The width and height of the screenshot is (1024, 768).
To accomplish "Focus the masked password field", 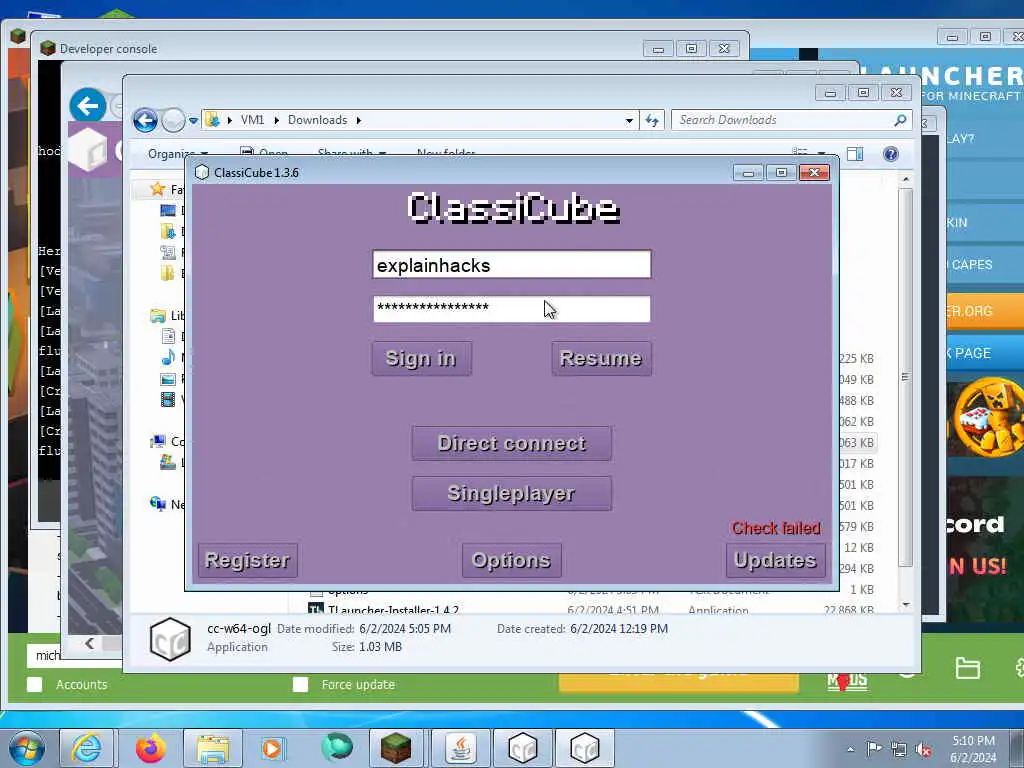I will coord(511,309).
